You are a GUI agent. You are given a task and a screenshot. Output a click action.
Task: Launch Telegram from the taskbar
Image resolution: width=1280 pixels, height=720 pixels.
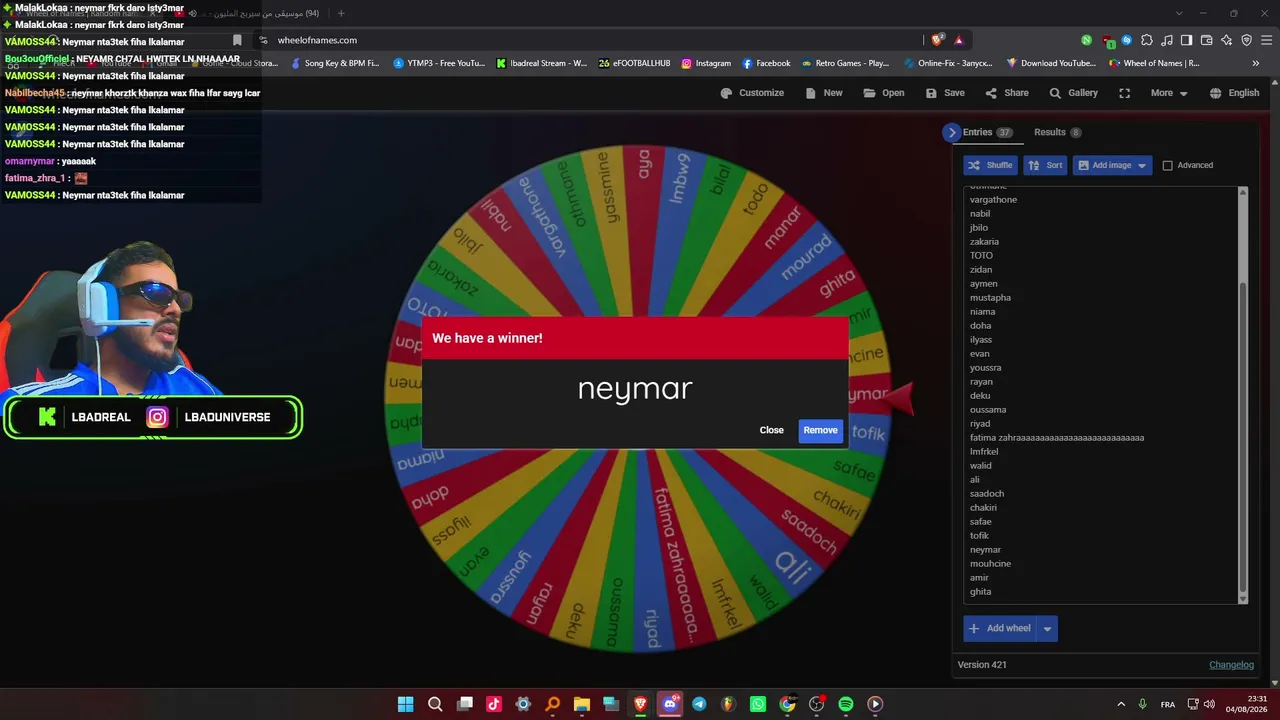(699, 704)
